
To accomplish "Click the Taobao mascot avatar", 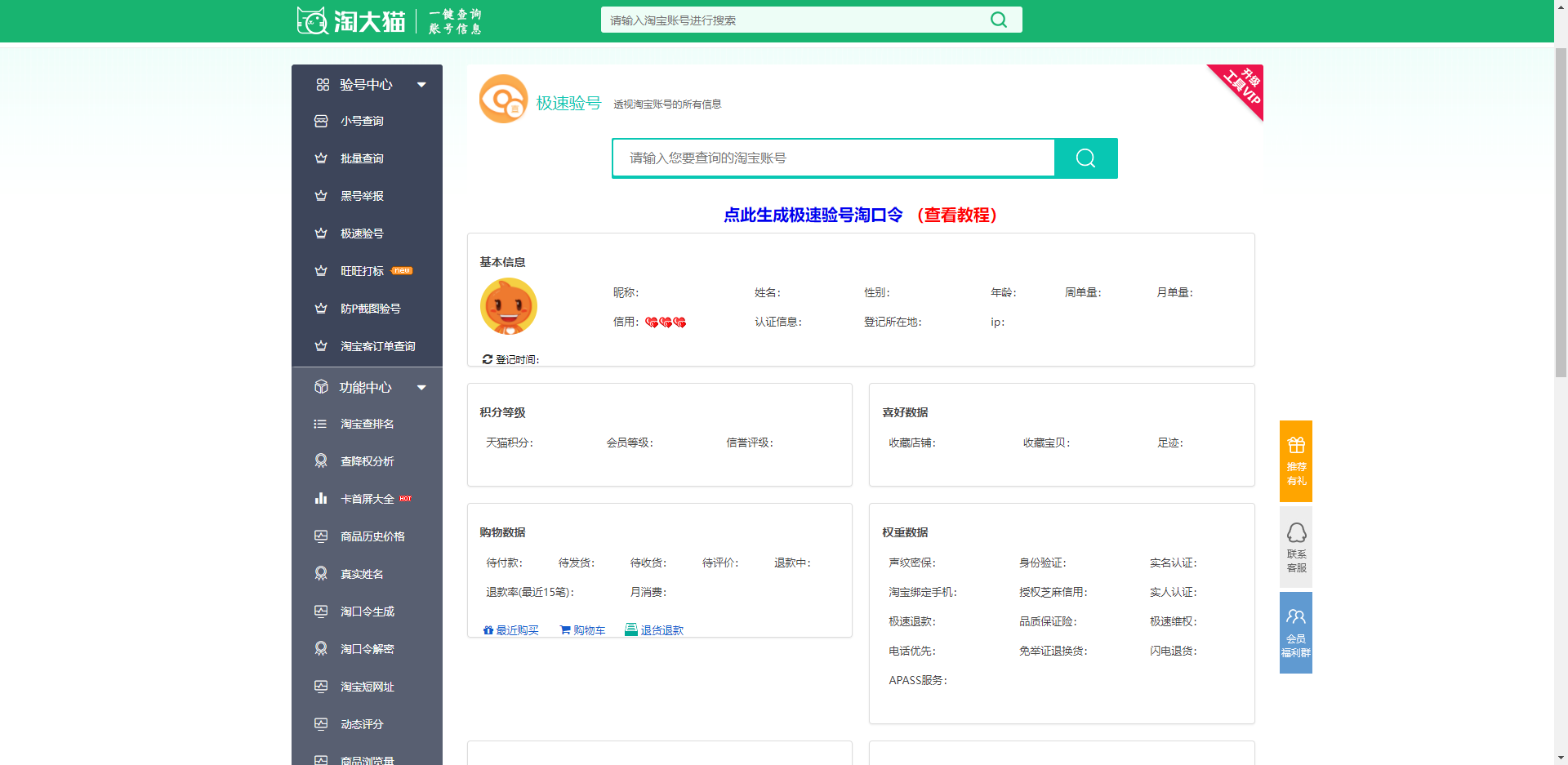I will [x=509, y=306].
